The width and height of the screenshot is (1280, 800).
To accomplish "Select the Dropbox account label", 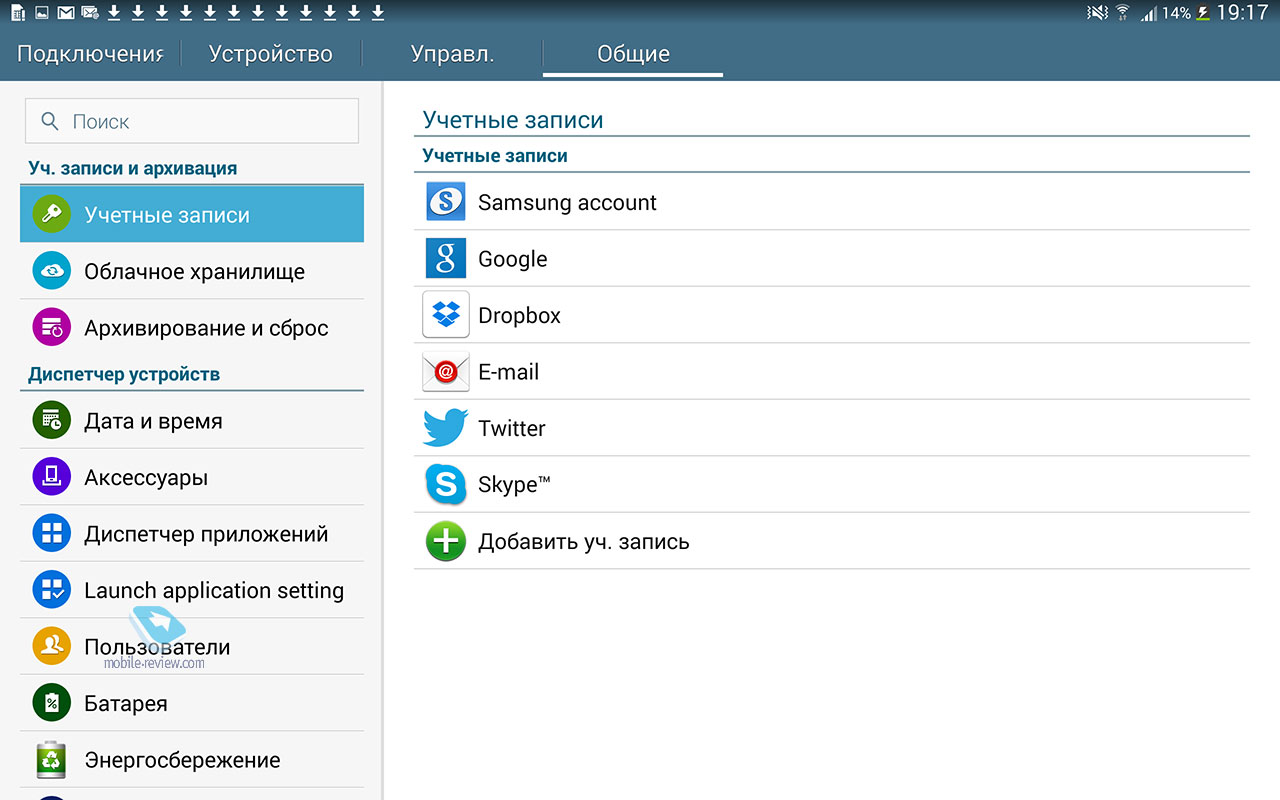I will pyautogui.click(x=519, y=315).
